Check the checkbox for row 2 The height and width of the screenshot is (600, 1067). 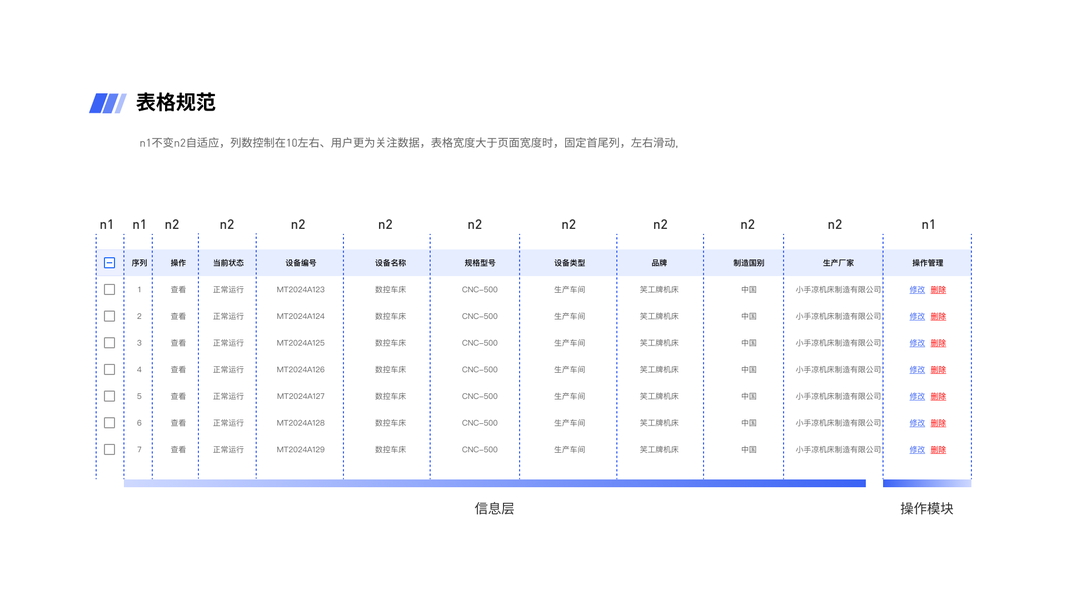(110, 316)
